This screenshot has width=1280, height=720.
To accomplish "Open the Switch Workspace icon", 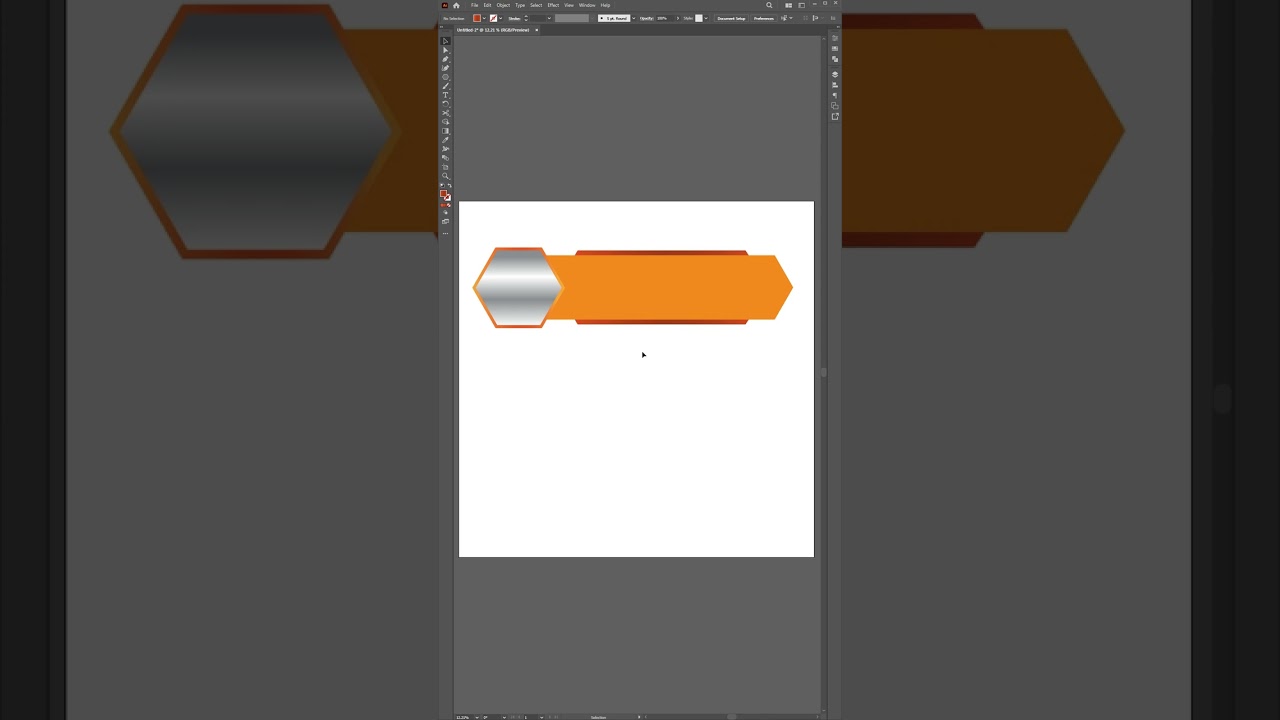I will pyautogui.click(x=801, y=5).
